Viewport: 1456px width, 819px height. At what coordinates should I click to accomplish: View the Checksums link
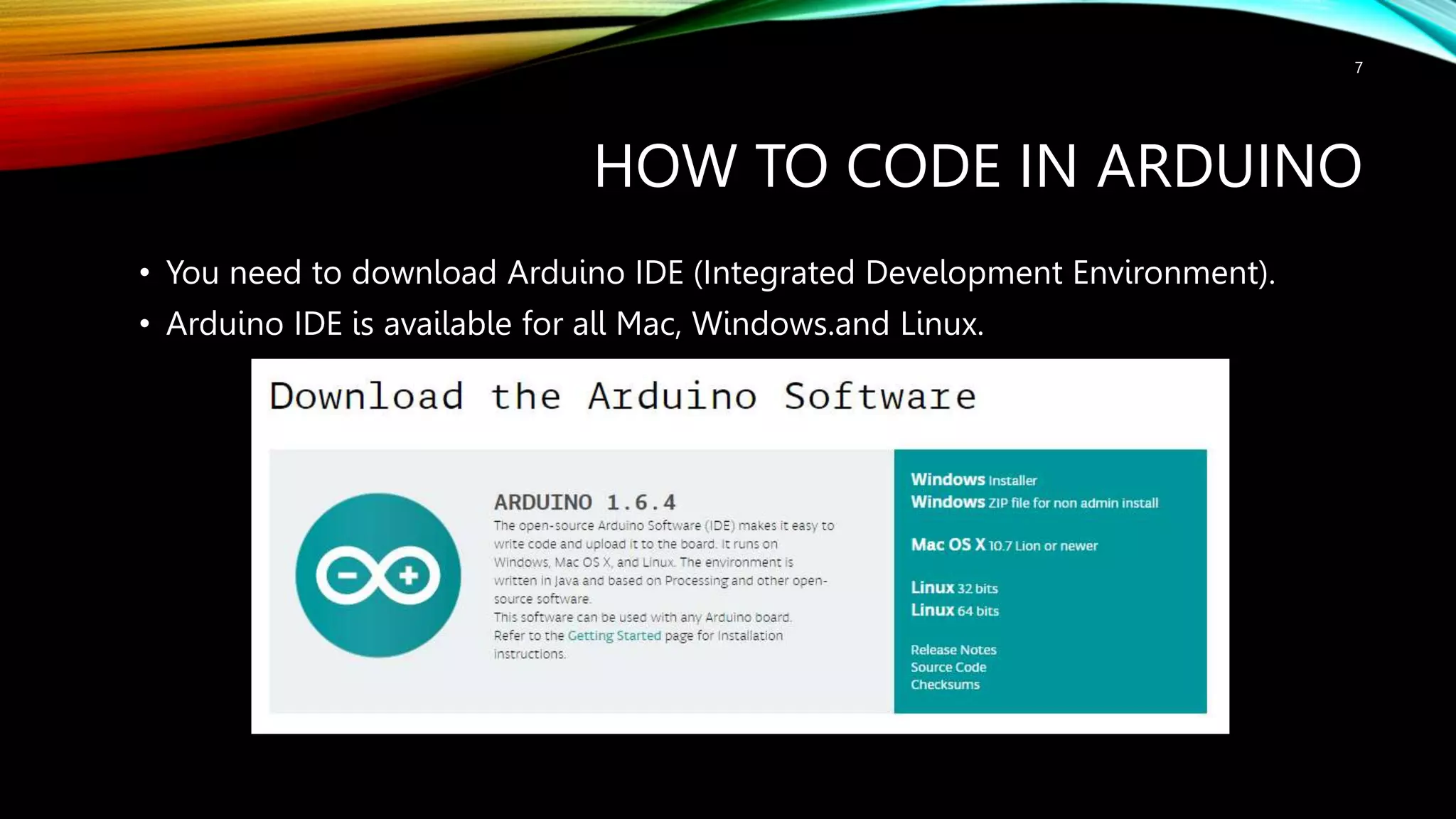(x=944, y=685)
